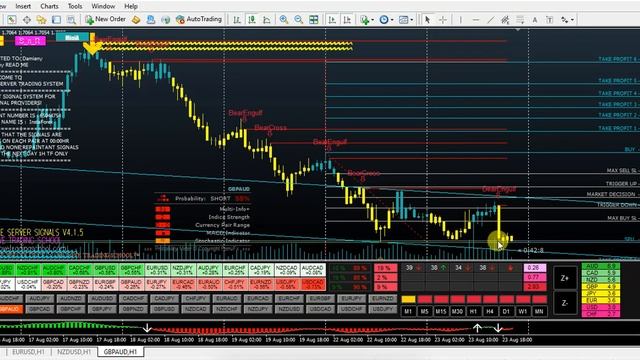Open the Charts menu
Viewport: 640px width, 360px height.
click(x=49, y=6)
